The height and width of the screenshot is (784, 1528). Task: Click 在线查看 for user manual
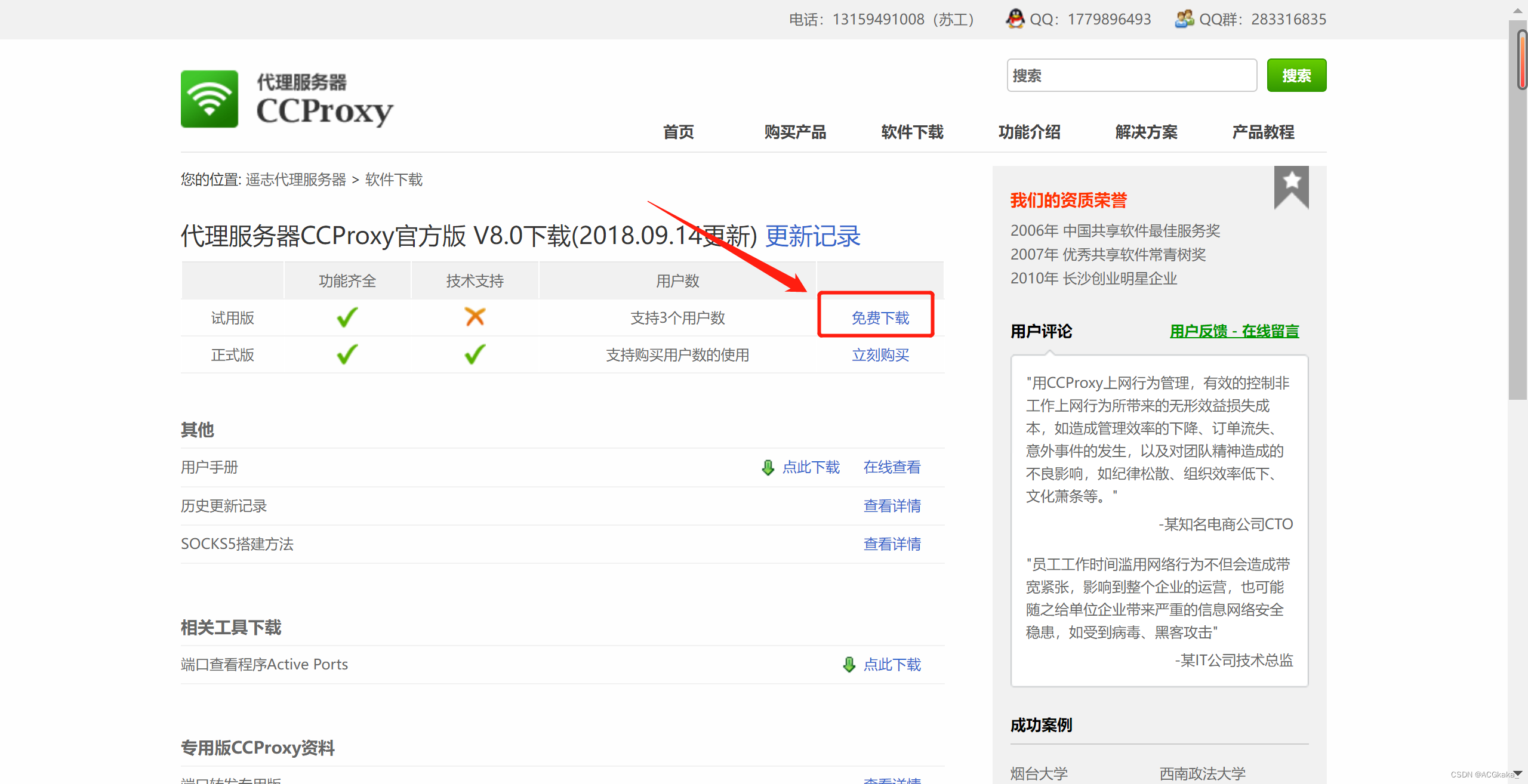(x=892, y=467)
